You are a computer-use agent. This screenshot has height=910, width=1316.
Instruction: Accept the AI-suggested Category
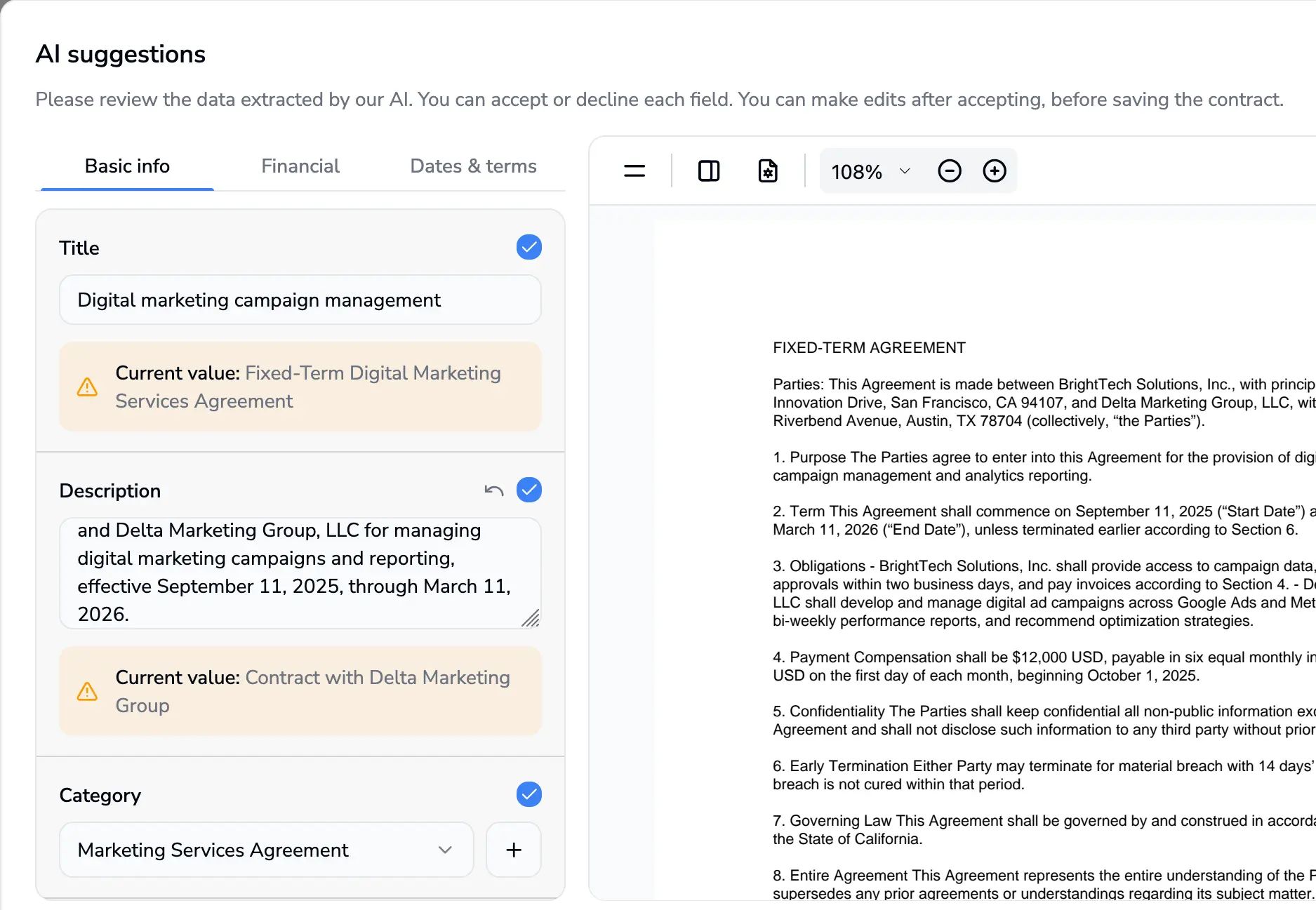[529, 794]
